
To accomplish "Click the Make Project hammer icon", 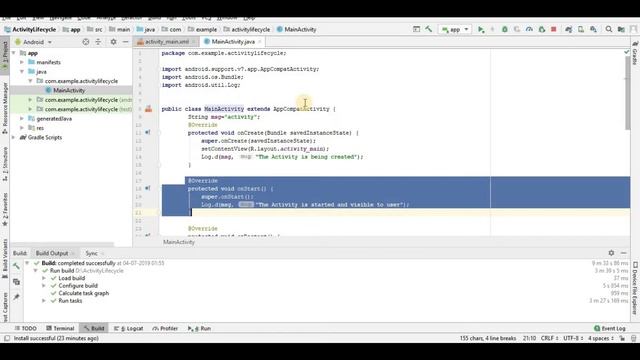I will pyautogui.click(x=428, y=29).
